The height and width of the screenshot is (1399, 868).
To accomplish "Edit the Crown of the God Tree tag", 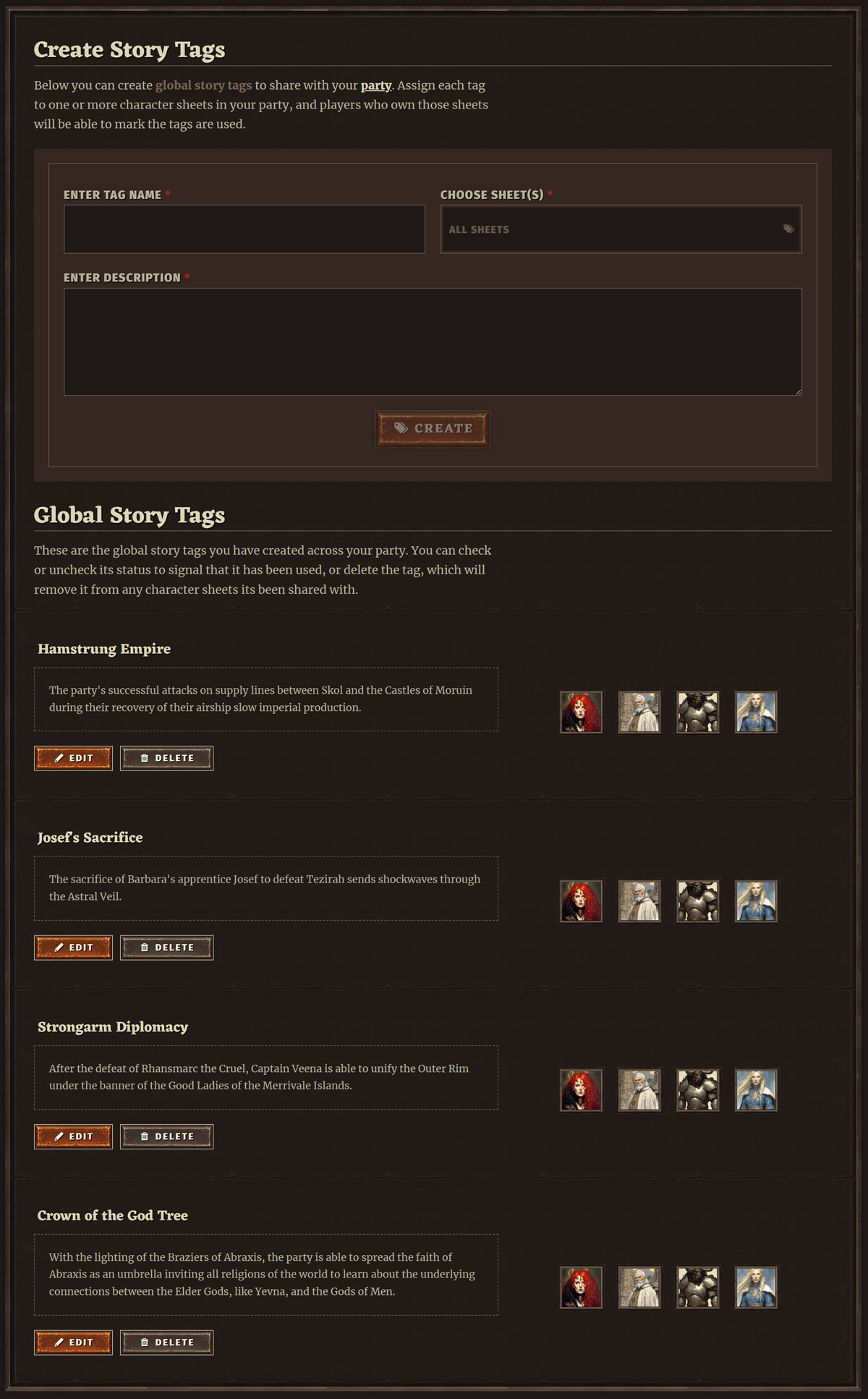I will (73, 1343).
